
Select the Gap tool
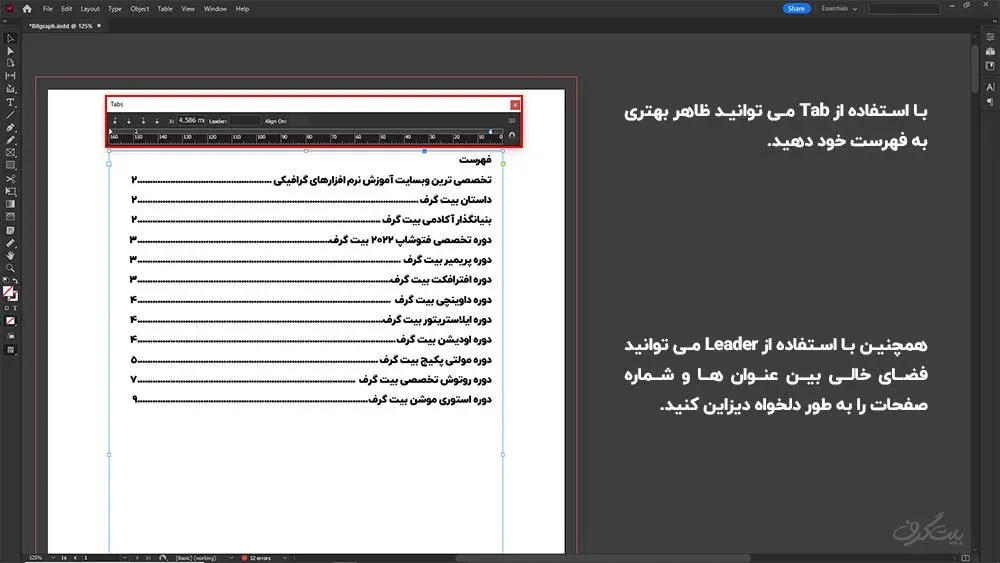tap(10, 76)
